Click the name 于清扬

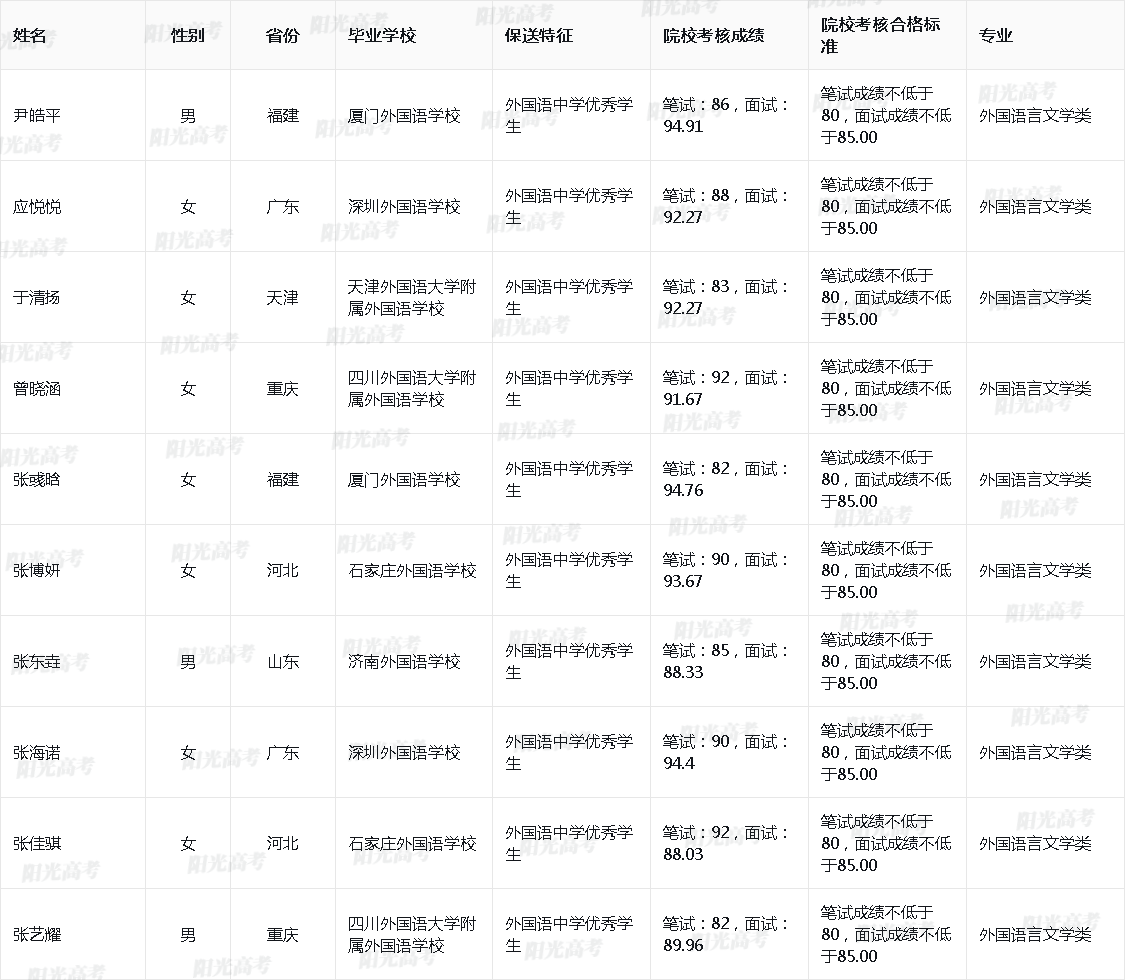(x=37, y=298)
